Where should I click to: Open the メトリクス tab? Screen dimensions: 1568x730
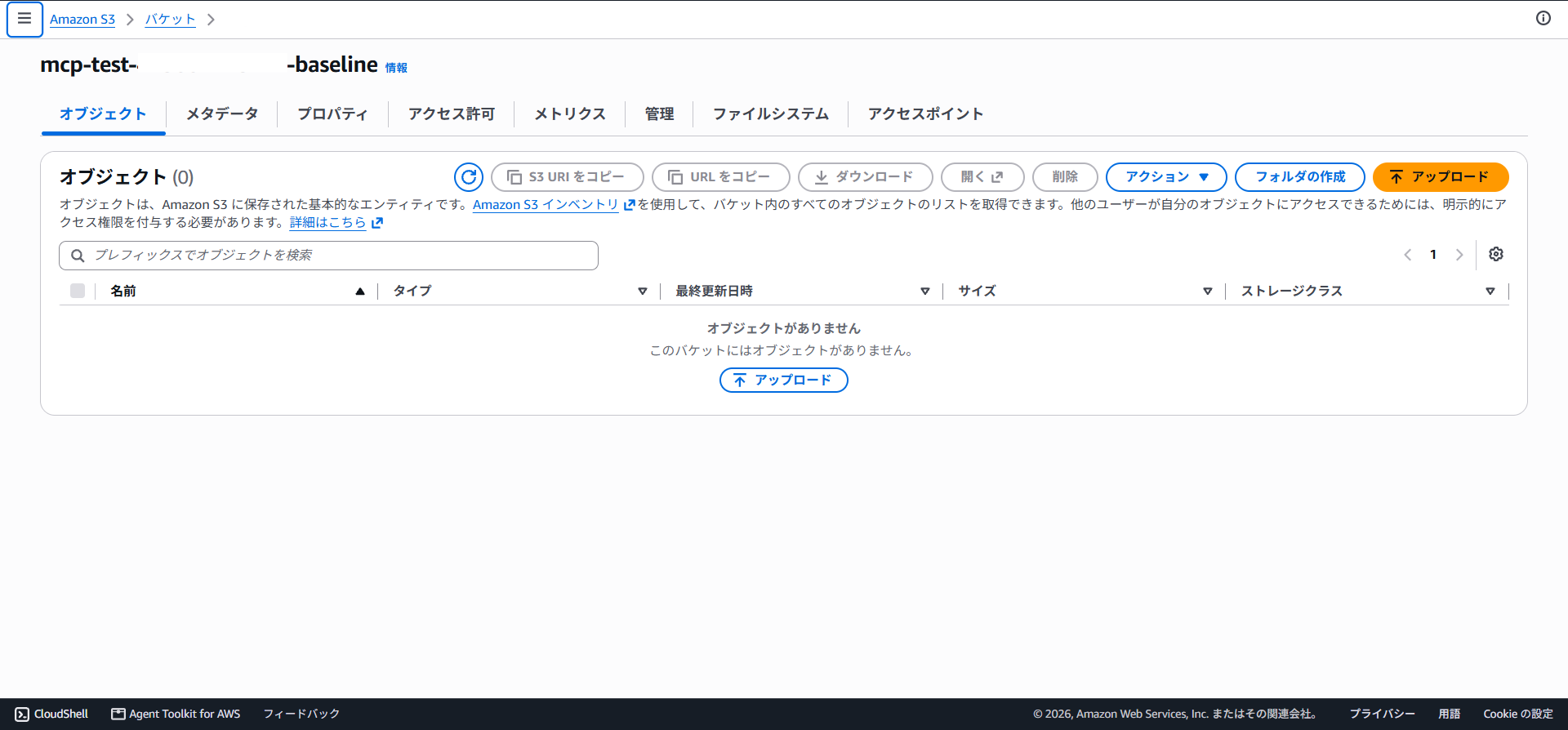coord(570,114)
